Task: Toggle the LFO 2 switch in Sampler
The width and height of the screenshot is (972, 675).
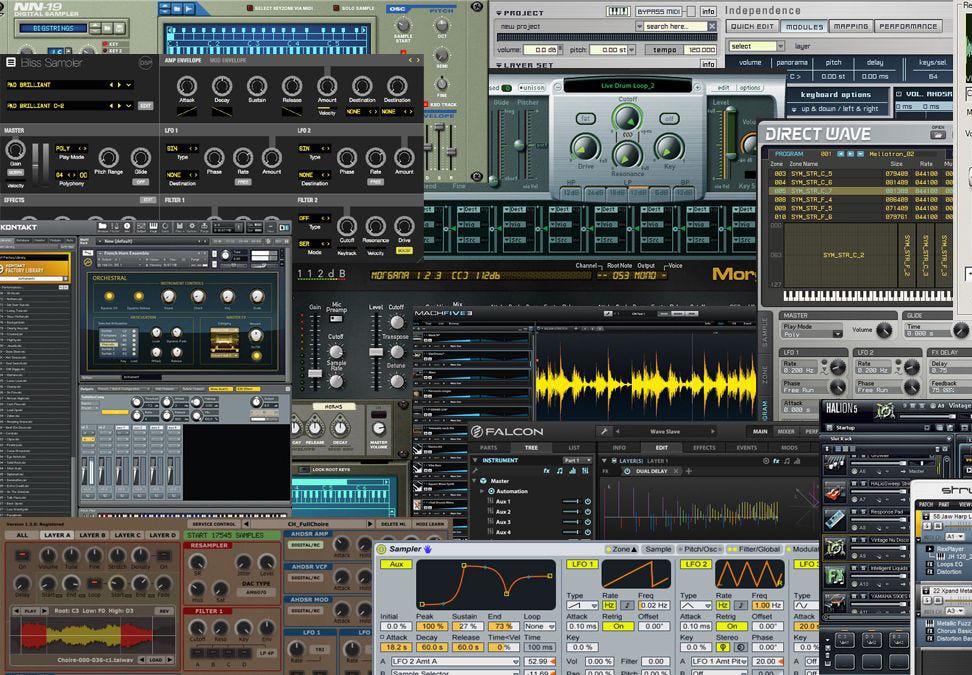Action: click(695, 564)
